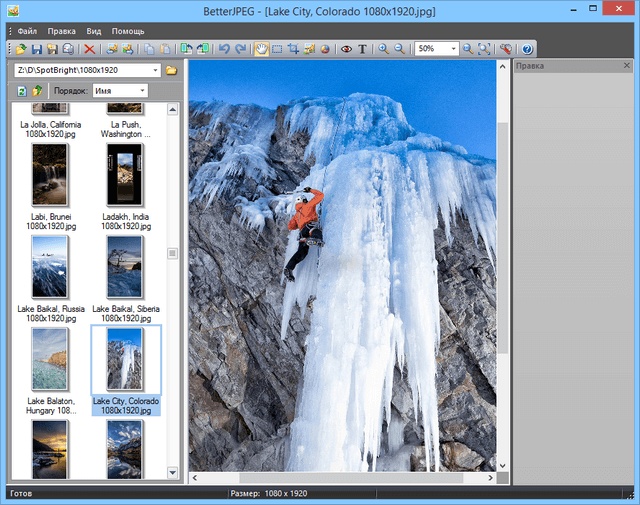Click the Zoom in magnifier icon
Viewport: 640px width, 505px height.
[383, 48]
